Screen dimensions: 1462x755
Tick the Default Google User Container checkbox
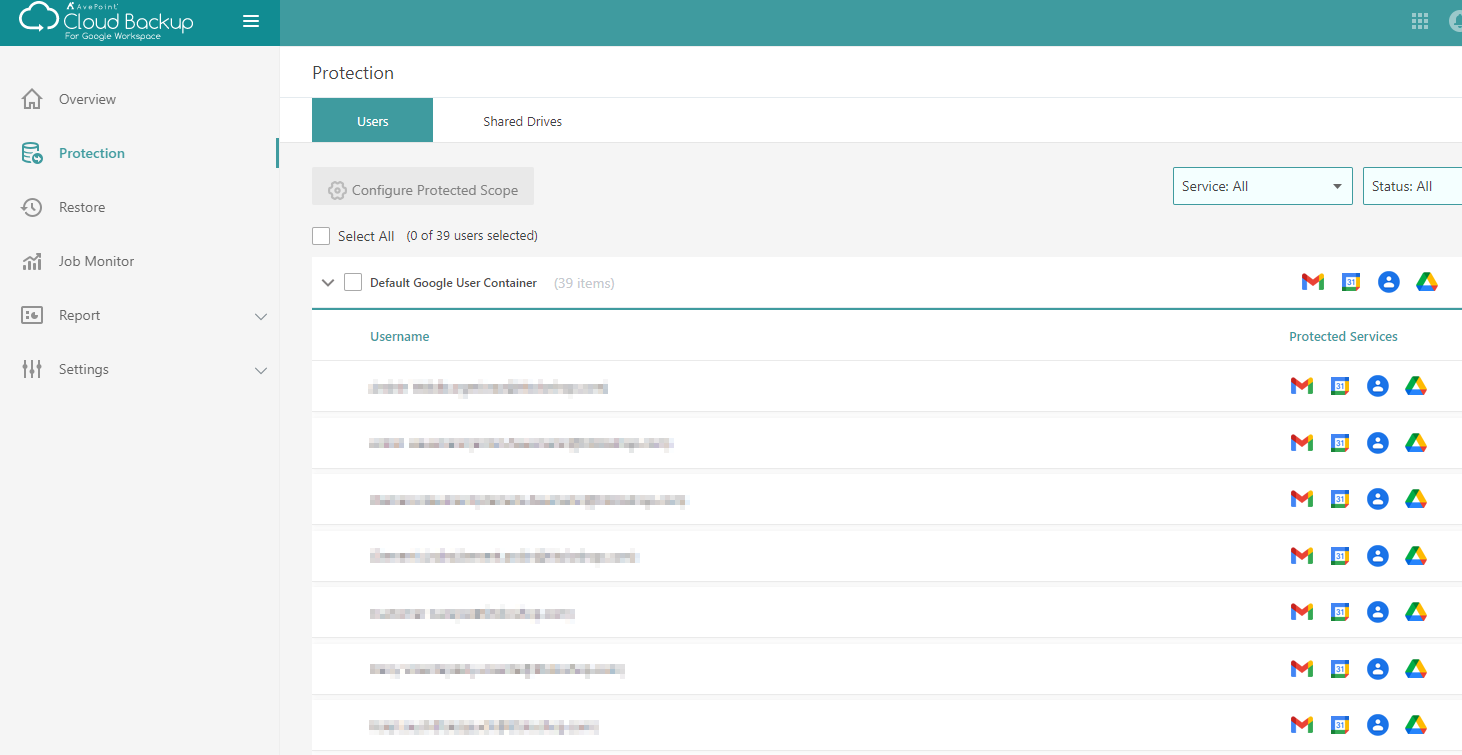pyautogui.click(x=353, y=283)
